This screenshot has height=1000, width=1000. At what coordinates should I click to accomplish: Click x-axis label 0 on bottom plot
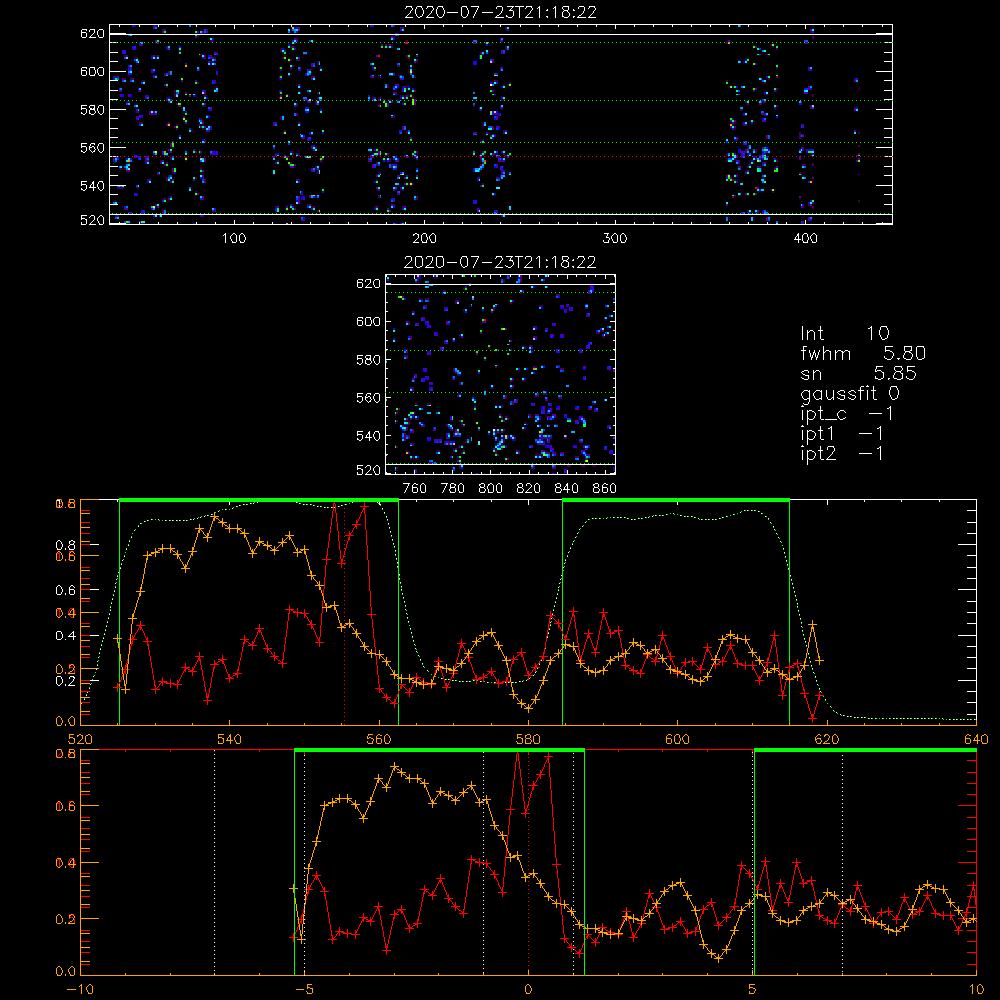[x=528, y=989]
